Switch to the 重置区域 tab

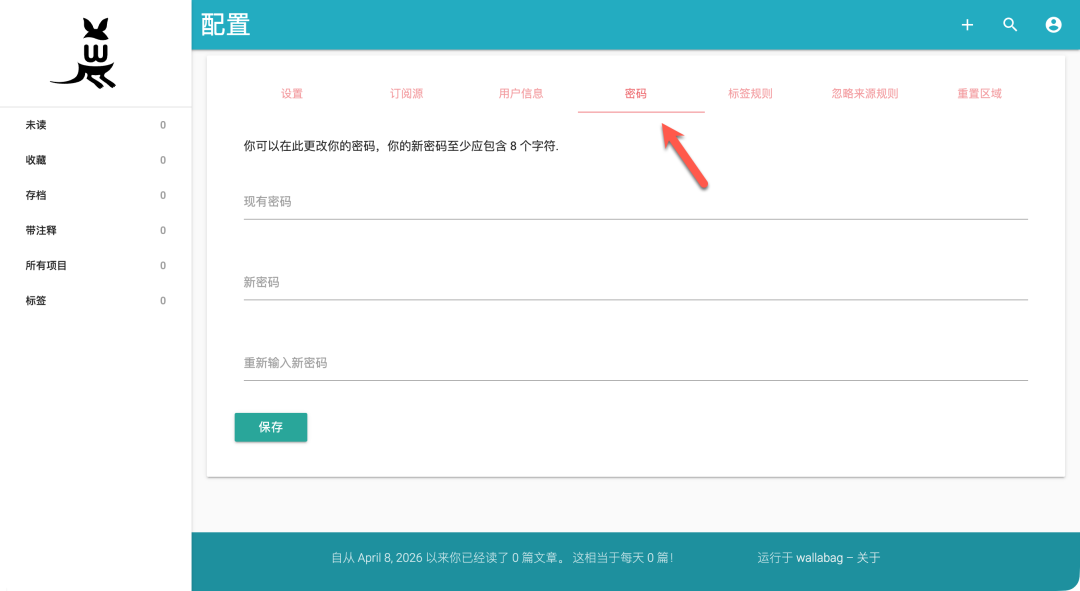point(979,94)
